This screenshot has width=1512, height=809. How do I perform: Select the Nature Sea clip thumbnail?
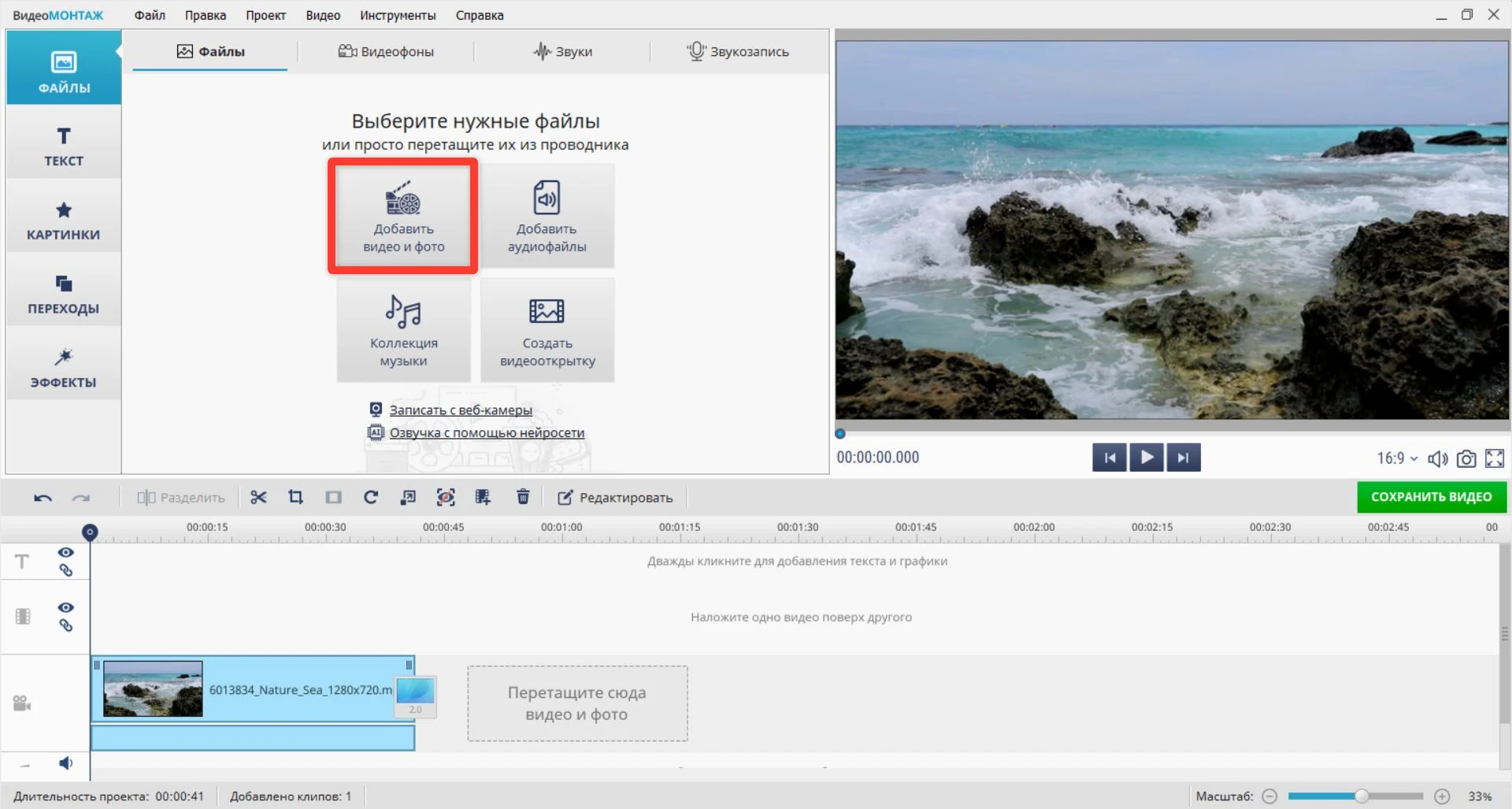pyautogui.click(x=153, y=688)
